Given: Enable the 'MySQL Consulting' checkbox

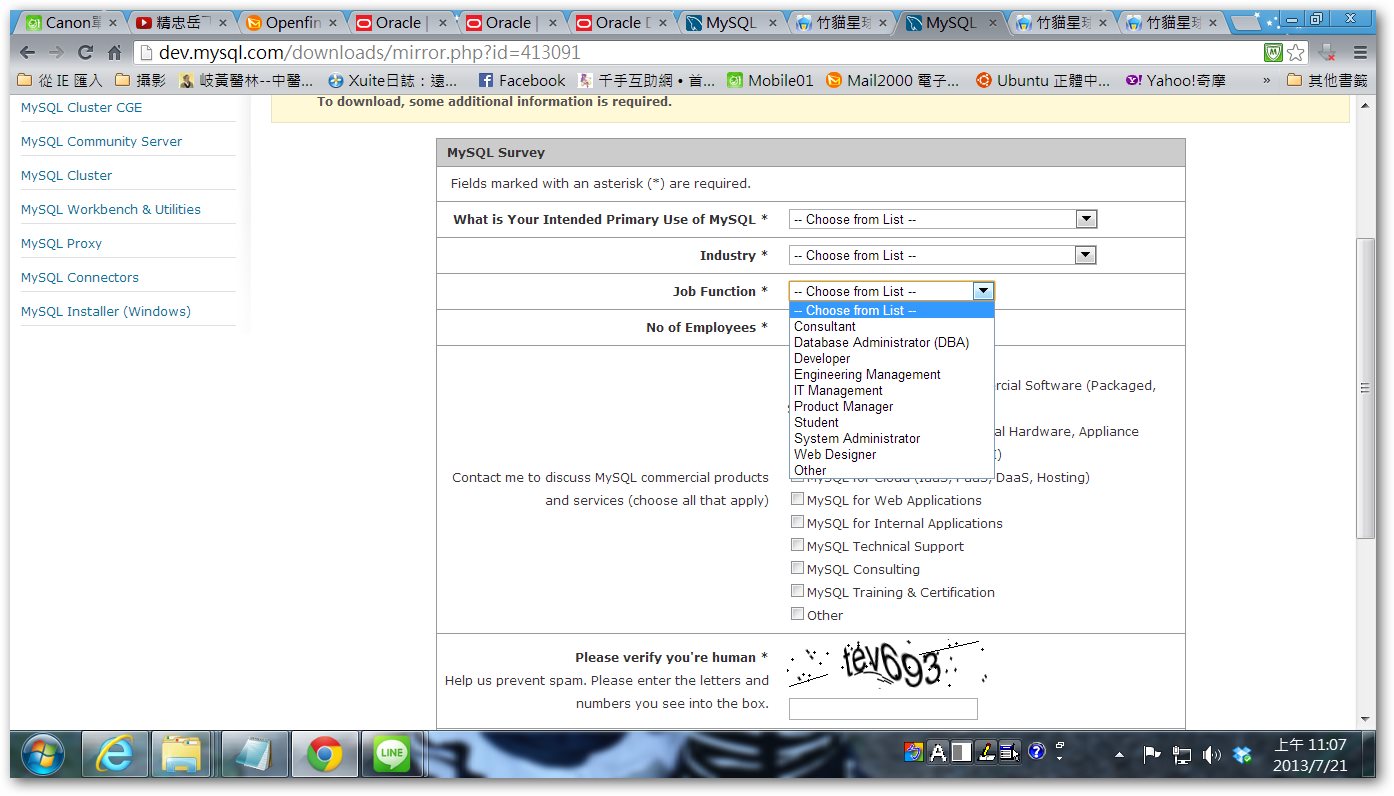Looking at the screenshot, I should pos(797,568).
